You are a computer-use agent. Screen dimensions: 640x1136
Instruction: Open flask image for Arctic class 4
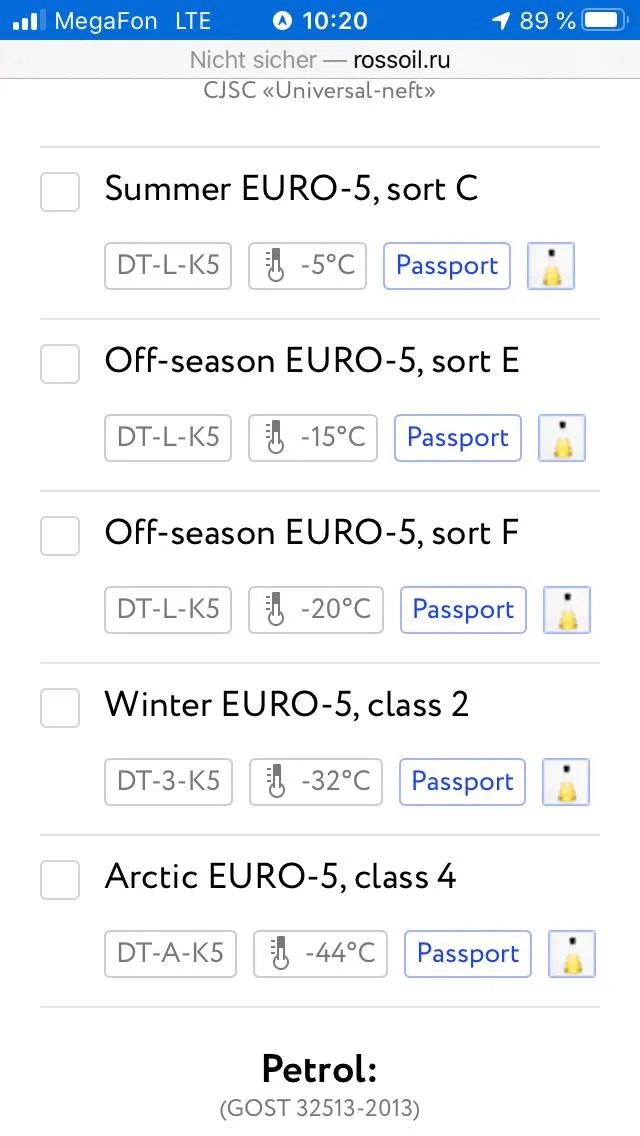tap(572, 954)
